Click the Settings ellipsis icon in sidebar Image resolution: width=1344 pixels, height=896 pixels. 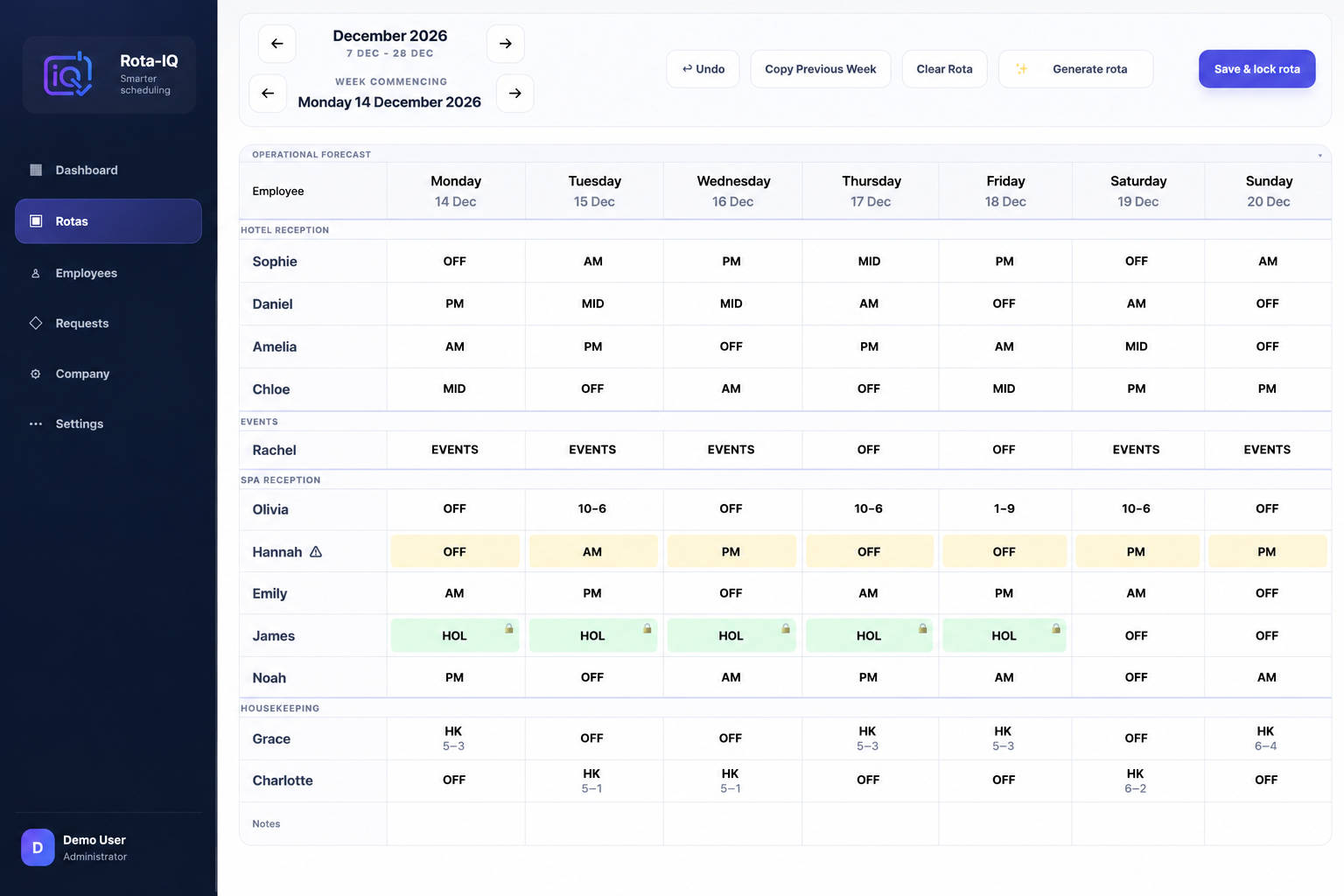tap(36, 423)
